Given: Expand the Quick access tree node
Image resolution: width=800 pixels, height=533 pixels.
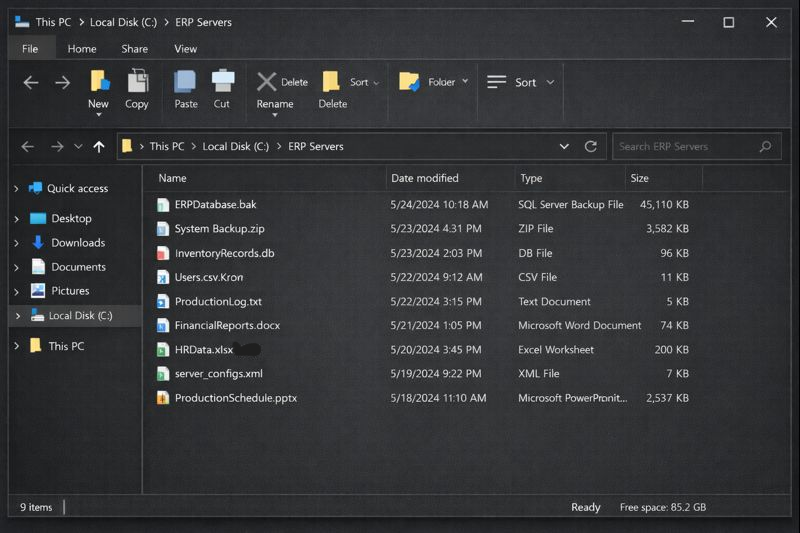Looking at the screenshot, I should 17,189.
